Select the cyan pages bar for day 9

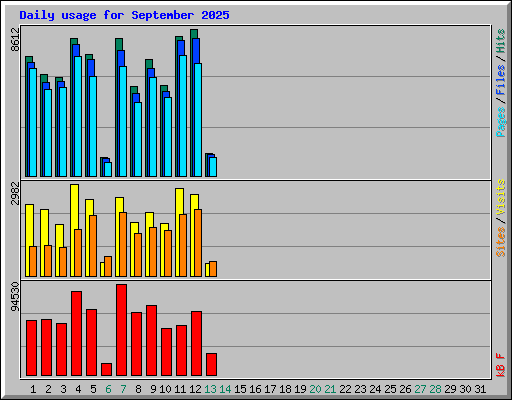[x=153, y=127]
